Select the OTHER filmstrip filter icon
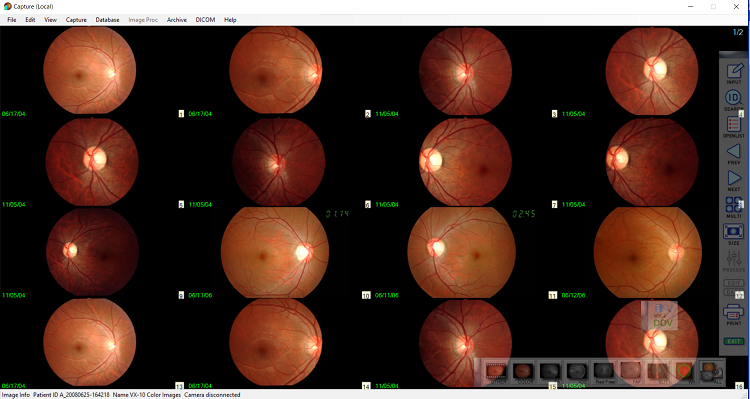This screenshot has width=750, height=399. click(x=496, y=372)
